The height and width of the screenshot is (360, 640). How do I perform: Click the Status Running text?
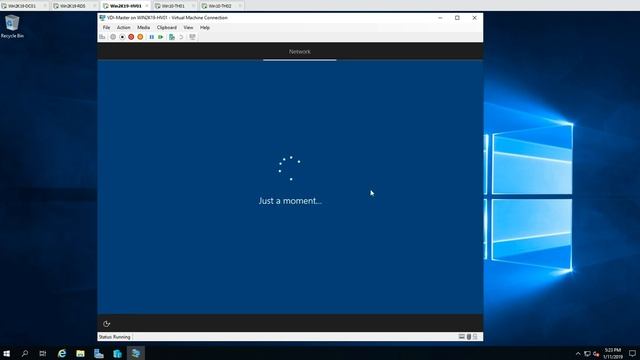pos(114,337)
